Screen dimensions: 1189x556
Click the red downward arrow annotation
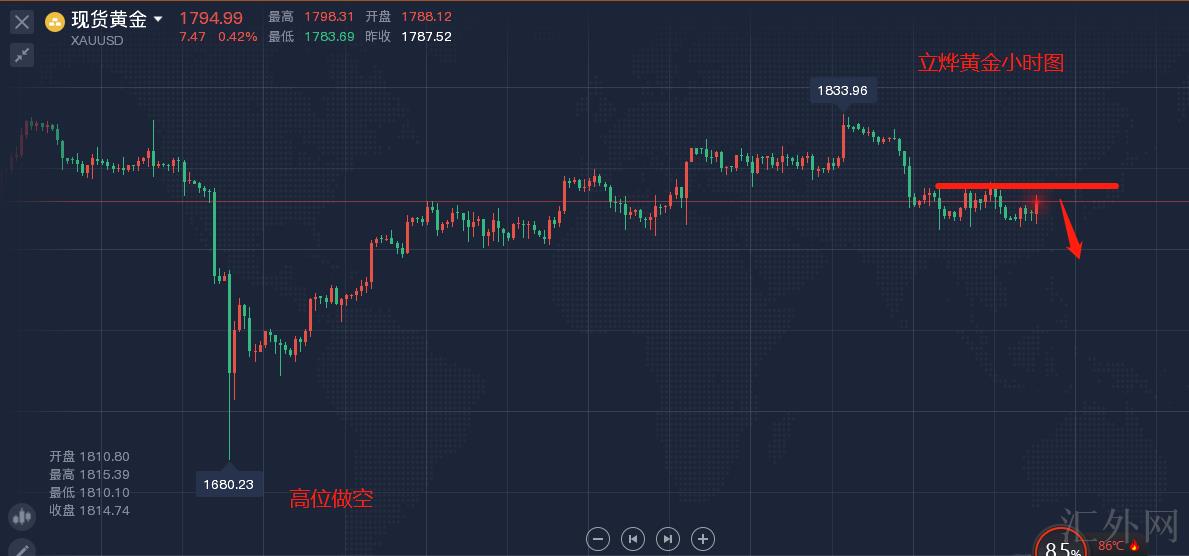point(1070,230)
